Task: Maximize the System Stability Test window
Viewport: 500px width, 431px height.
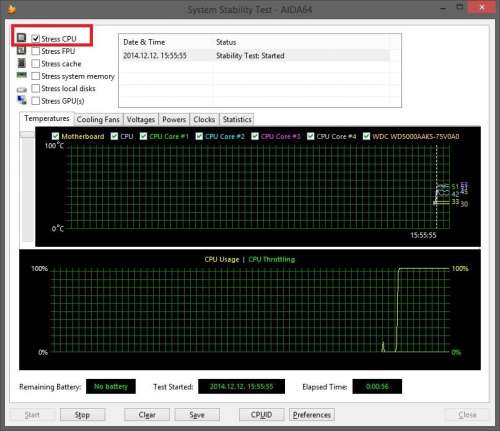Action: point(460,7)
